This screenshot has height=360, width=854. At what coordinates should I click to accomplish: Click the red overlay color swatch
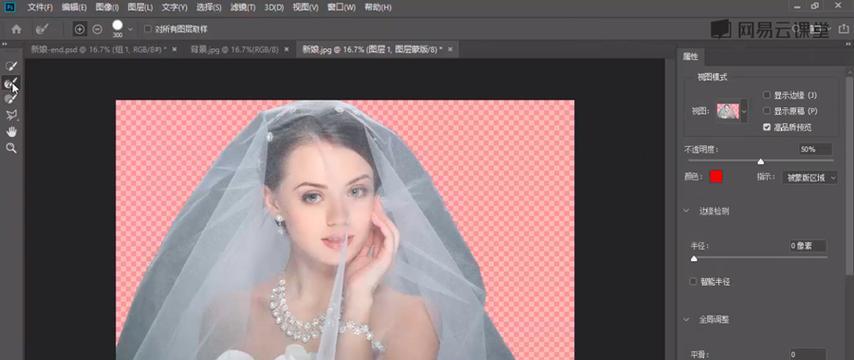716,177
